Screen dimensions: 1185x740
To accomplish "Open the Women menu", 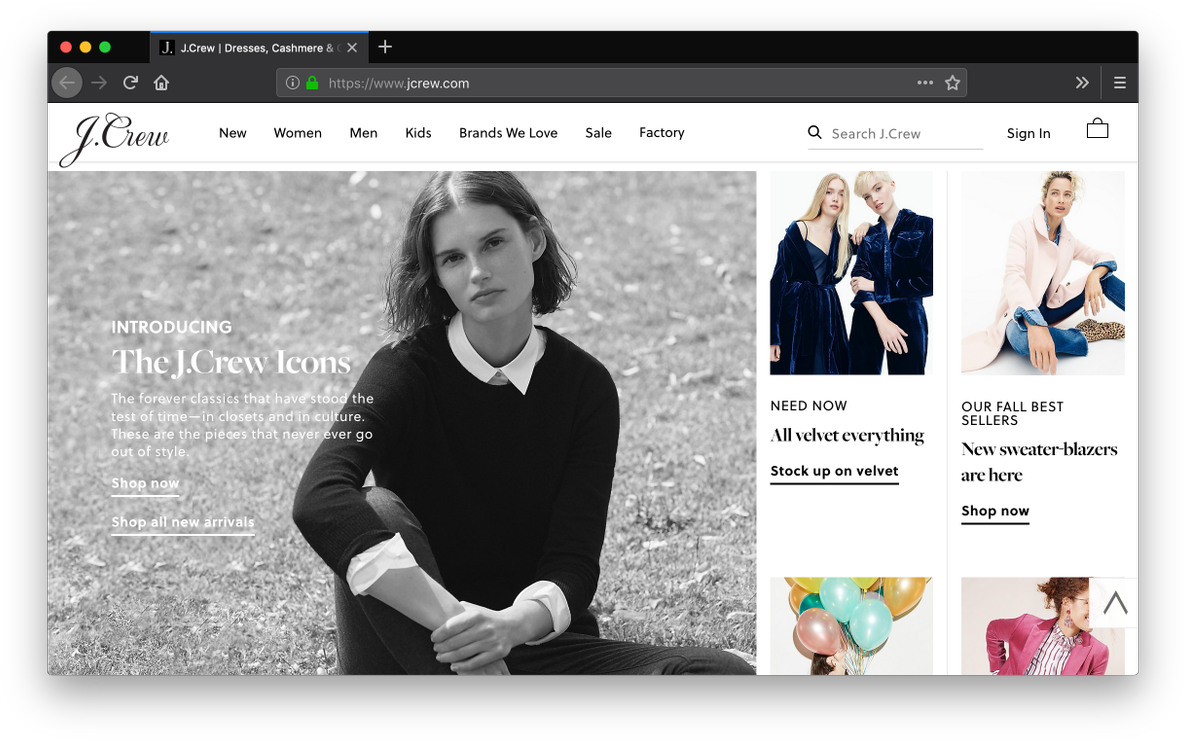I will [x=298, y=133].
